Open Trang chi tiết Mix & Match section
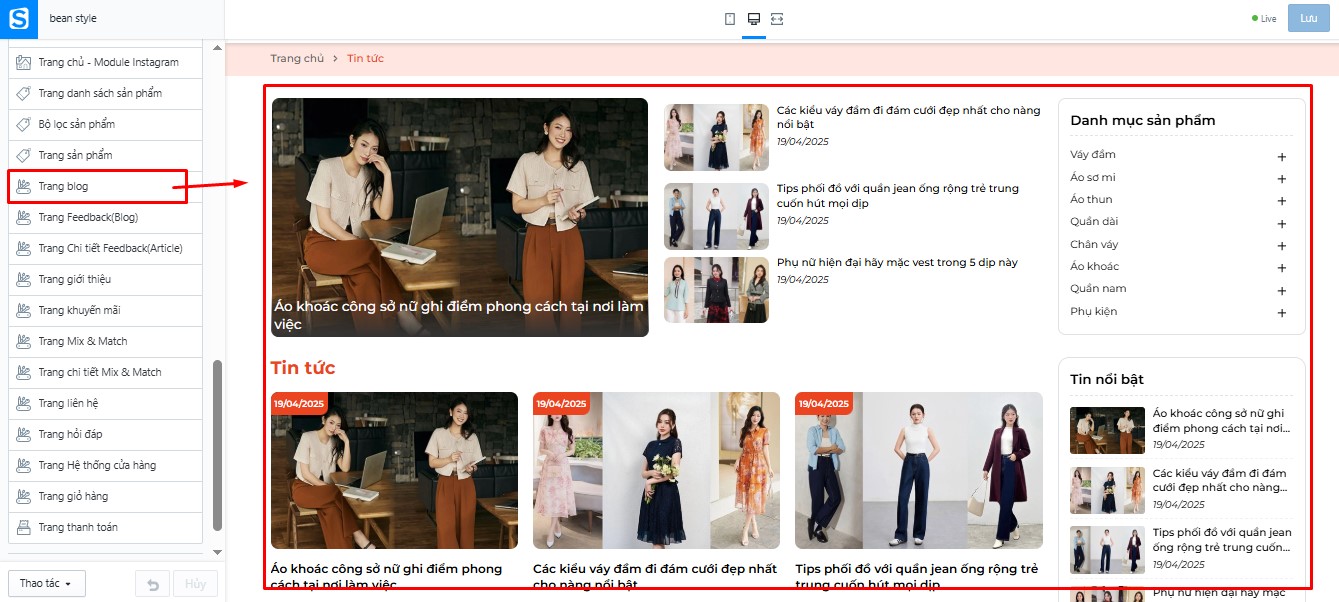The image size is (1339, 602). pos(105,372)
